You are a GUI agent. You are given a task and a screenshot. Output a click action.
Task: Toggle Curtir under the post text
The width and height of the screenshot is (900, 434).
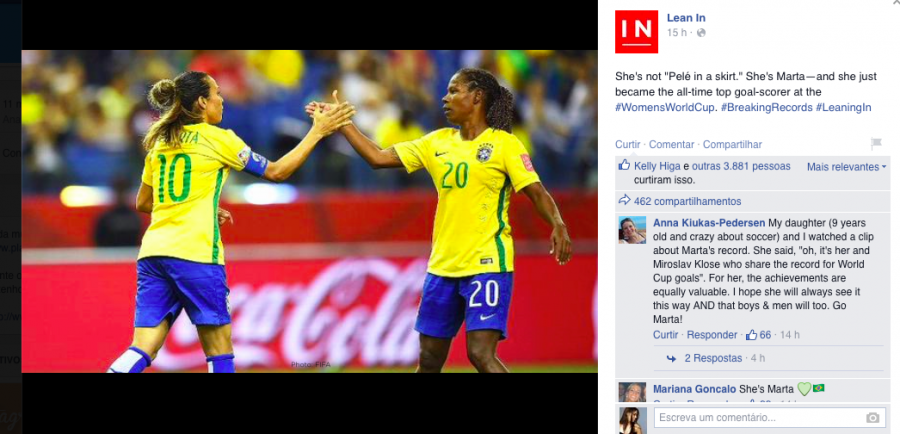627,145
